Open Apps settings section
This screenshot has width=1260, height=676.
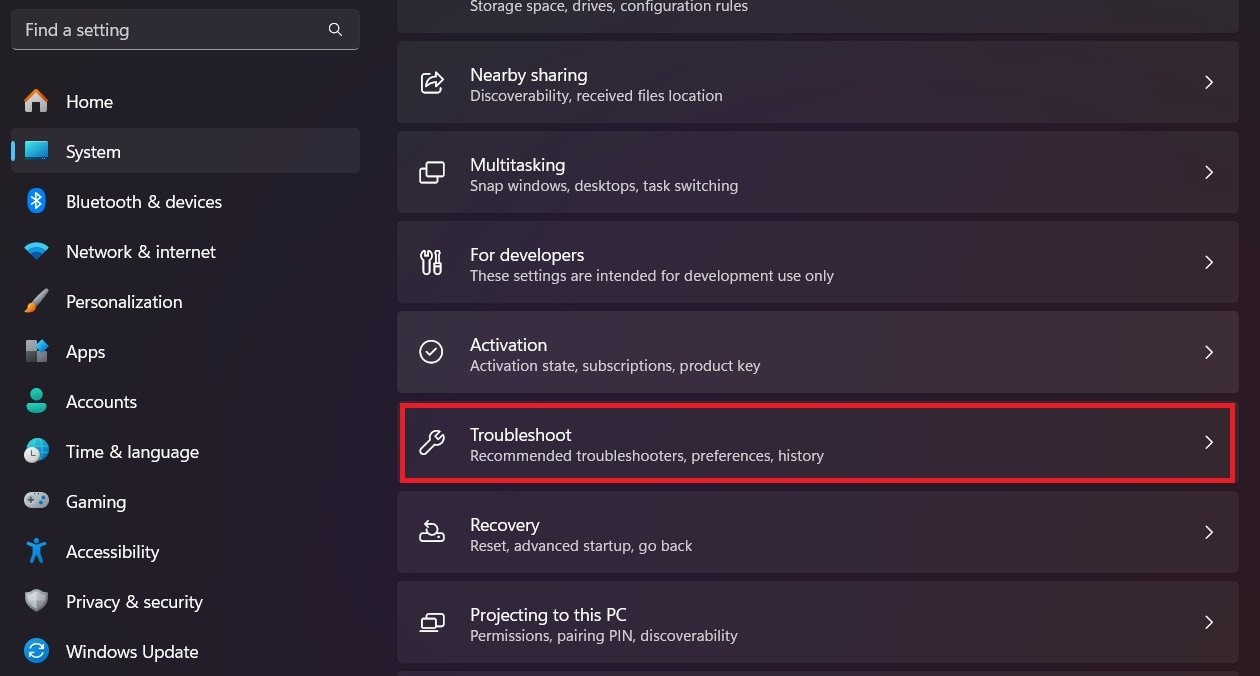pyautogui.click(x=185, y=351)
